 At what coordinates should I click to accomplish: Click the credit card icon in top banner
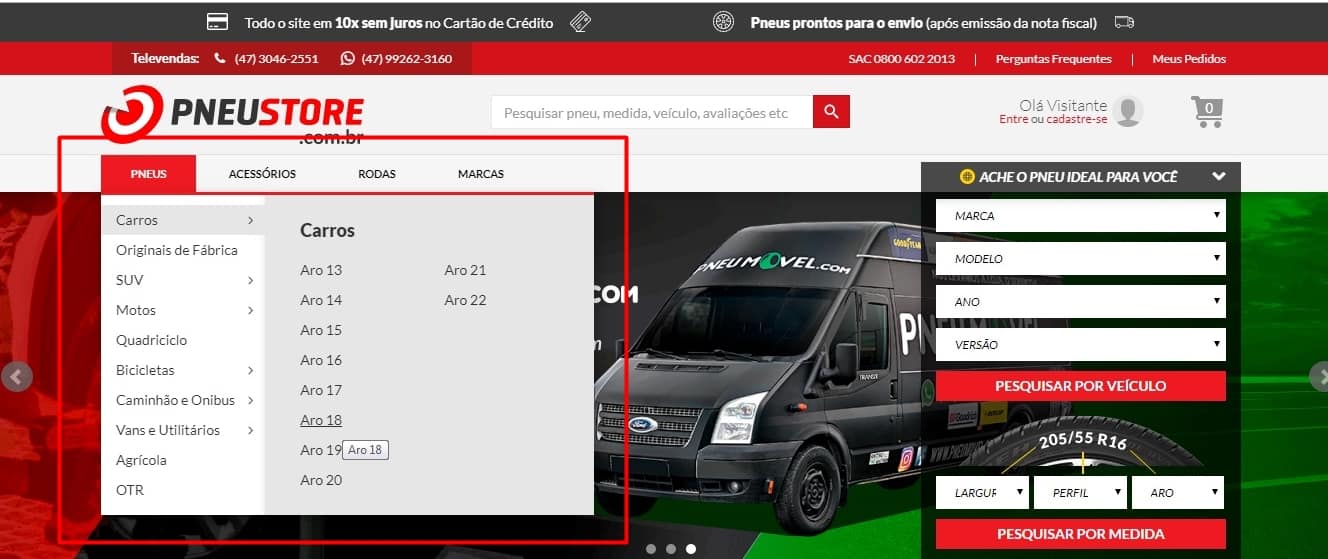click(x=217, y=22)
